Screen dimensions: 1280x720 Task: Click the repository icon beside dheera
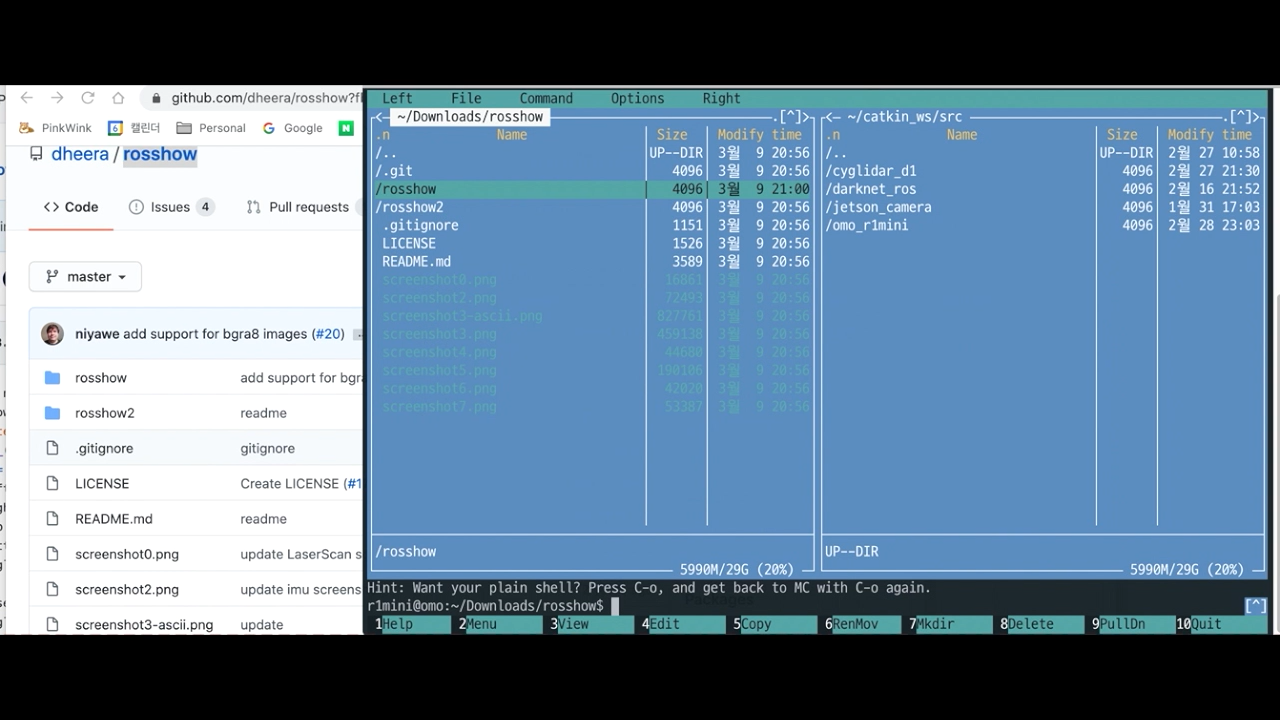(36, 154)
